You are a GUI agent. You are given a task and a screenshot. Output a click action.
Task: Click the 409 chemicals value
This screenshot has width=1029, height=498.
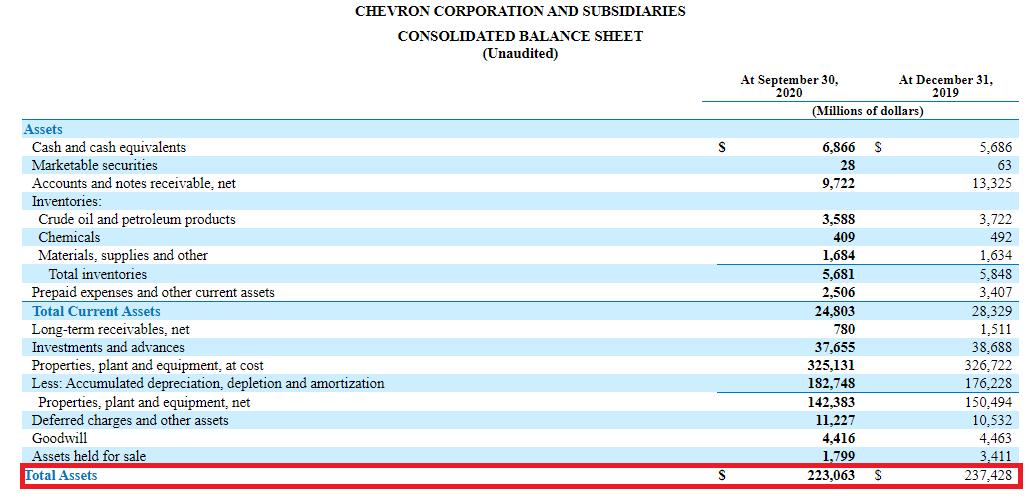(x=844, y=237)
